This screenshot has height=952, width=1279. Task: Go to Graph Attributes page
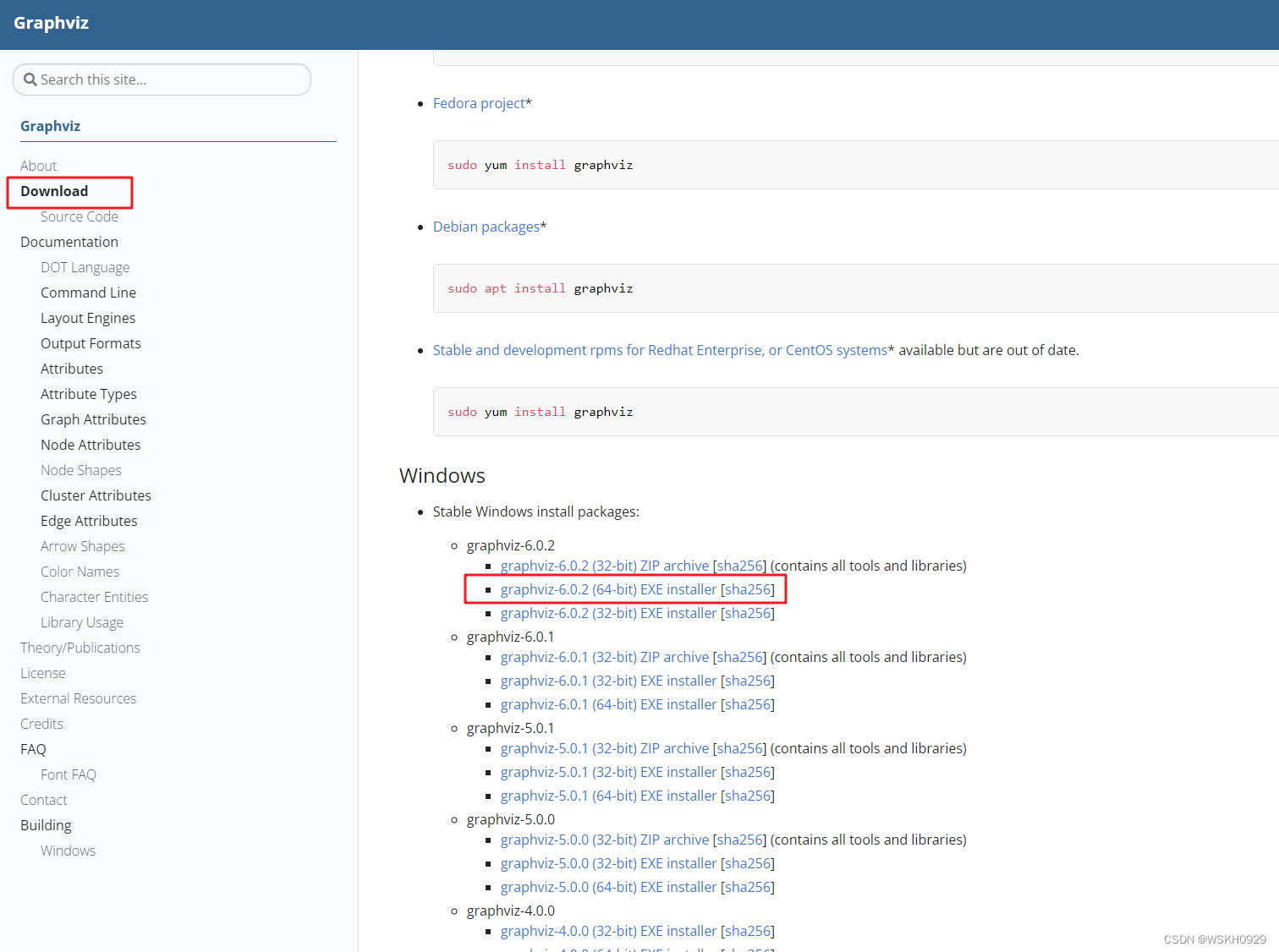click(94, 419)
